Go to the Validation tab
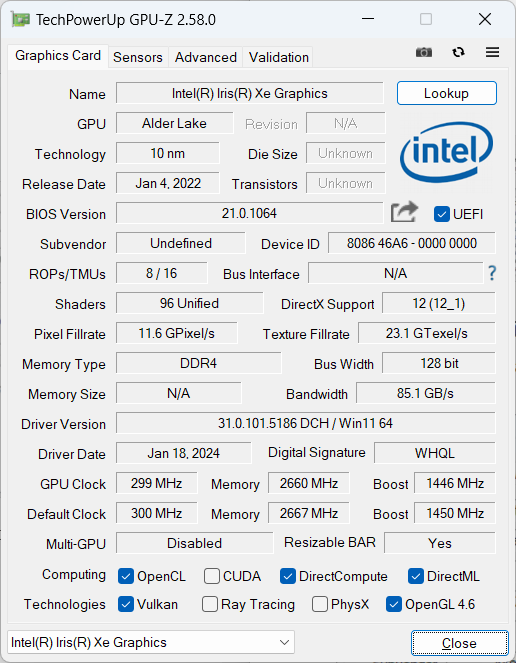This screenshot has width=516, height=663. (279, 57)
